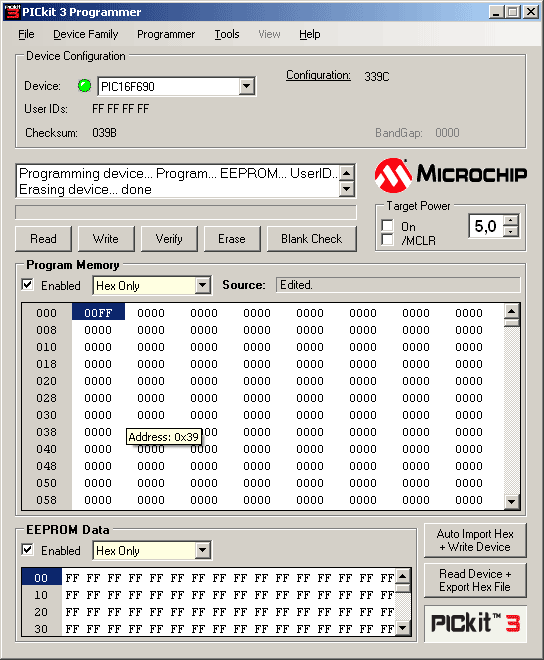Click the Read button
The height and width of the screenshot is (660, 544).
coord(43,239)
